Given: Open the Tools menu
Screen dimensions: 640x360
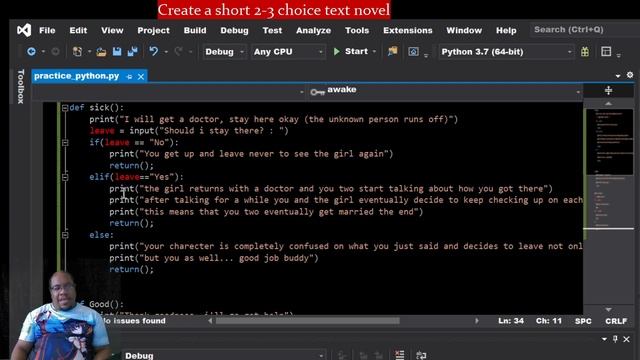Looking at the screenshot, I should point(357,30).
